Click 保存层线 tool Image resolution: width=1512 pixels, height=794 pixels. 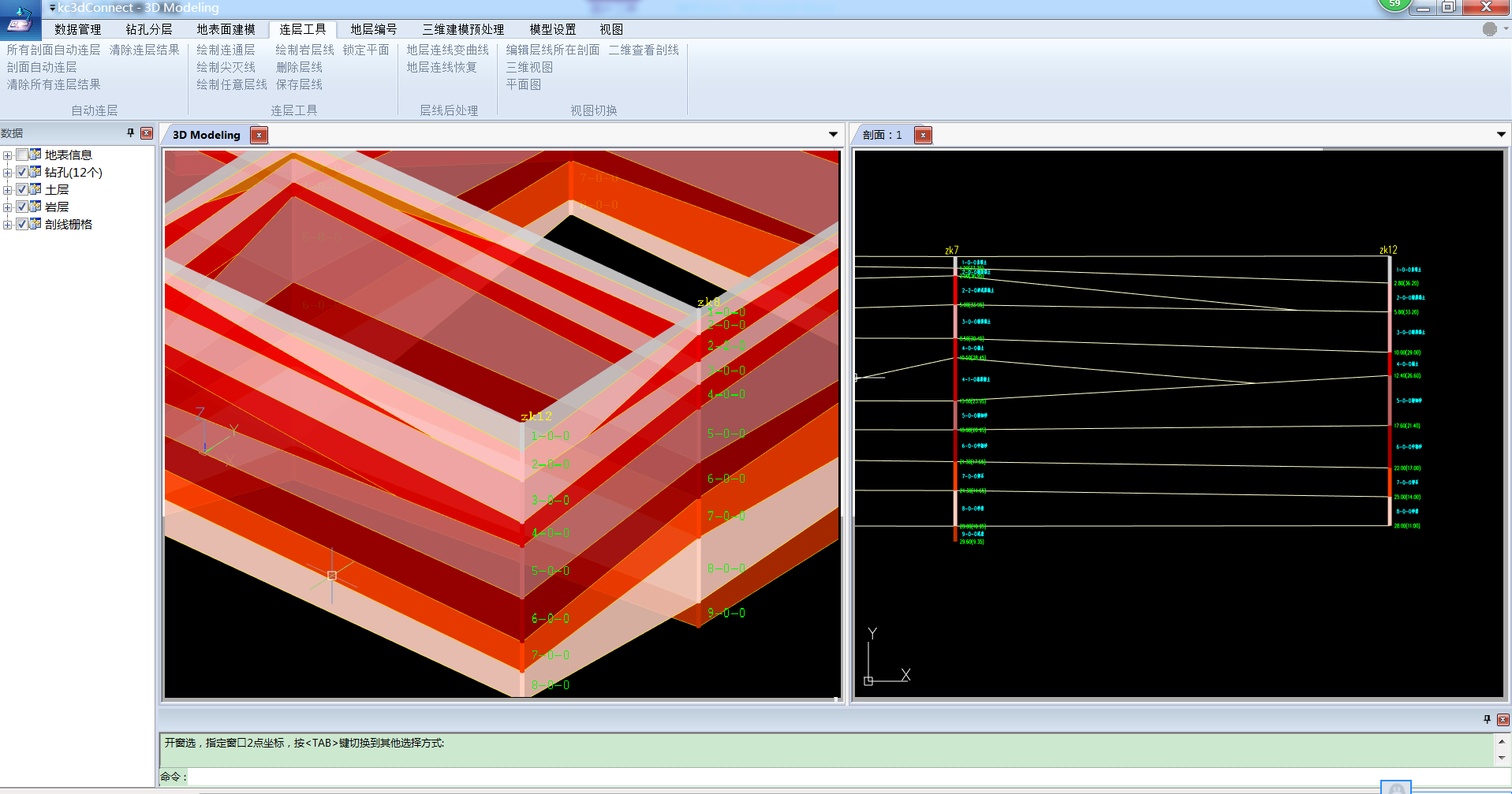299,84
